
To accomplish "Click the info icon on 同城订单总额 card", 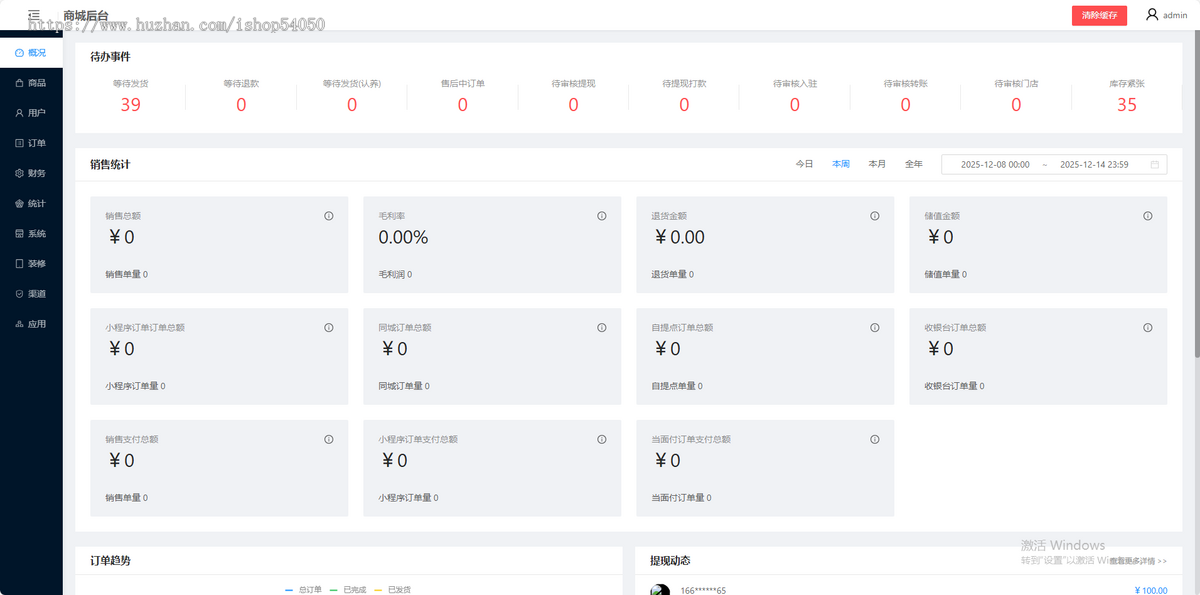I will click(602, 328).
